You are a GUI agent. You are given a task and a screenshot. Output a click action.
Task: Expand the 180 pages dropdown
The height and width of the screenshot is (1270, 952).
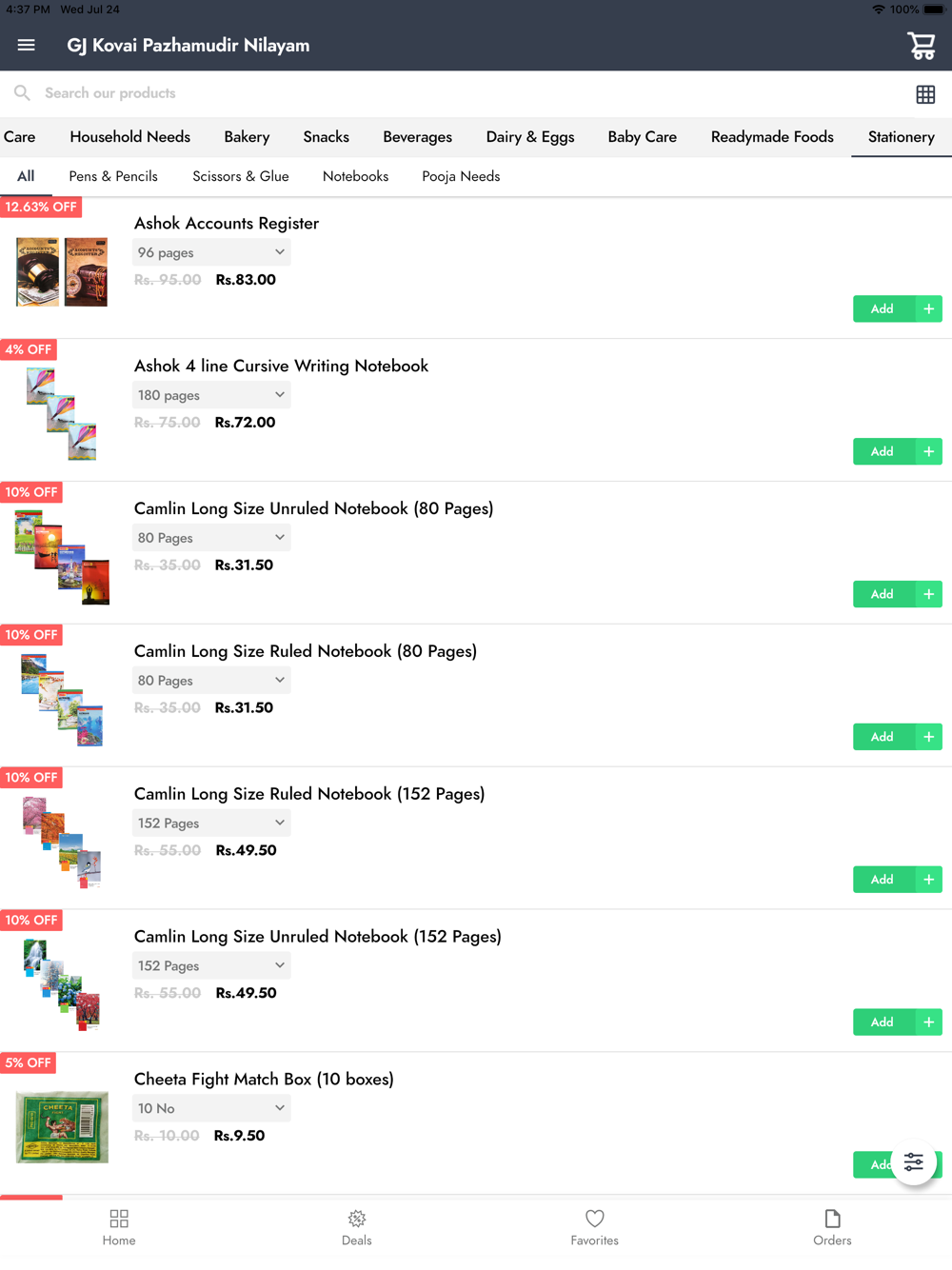click(211, 395)
